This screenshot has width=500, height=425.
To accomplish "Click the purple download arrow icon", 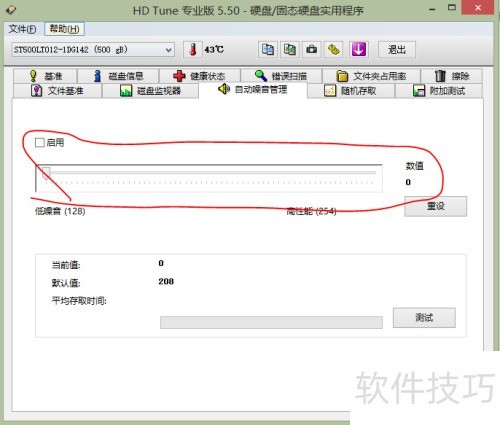I will coord(358,50).
